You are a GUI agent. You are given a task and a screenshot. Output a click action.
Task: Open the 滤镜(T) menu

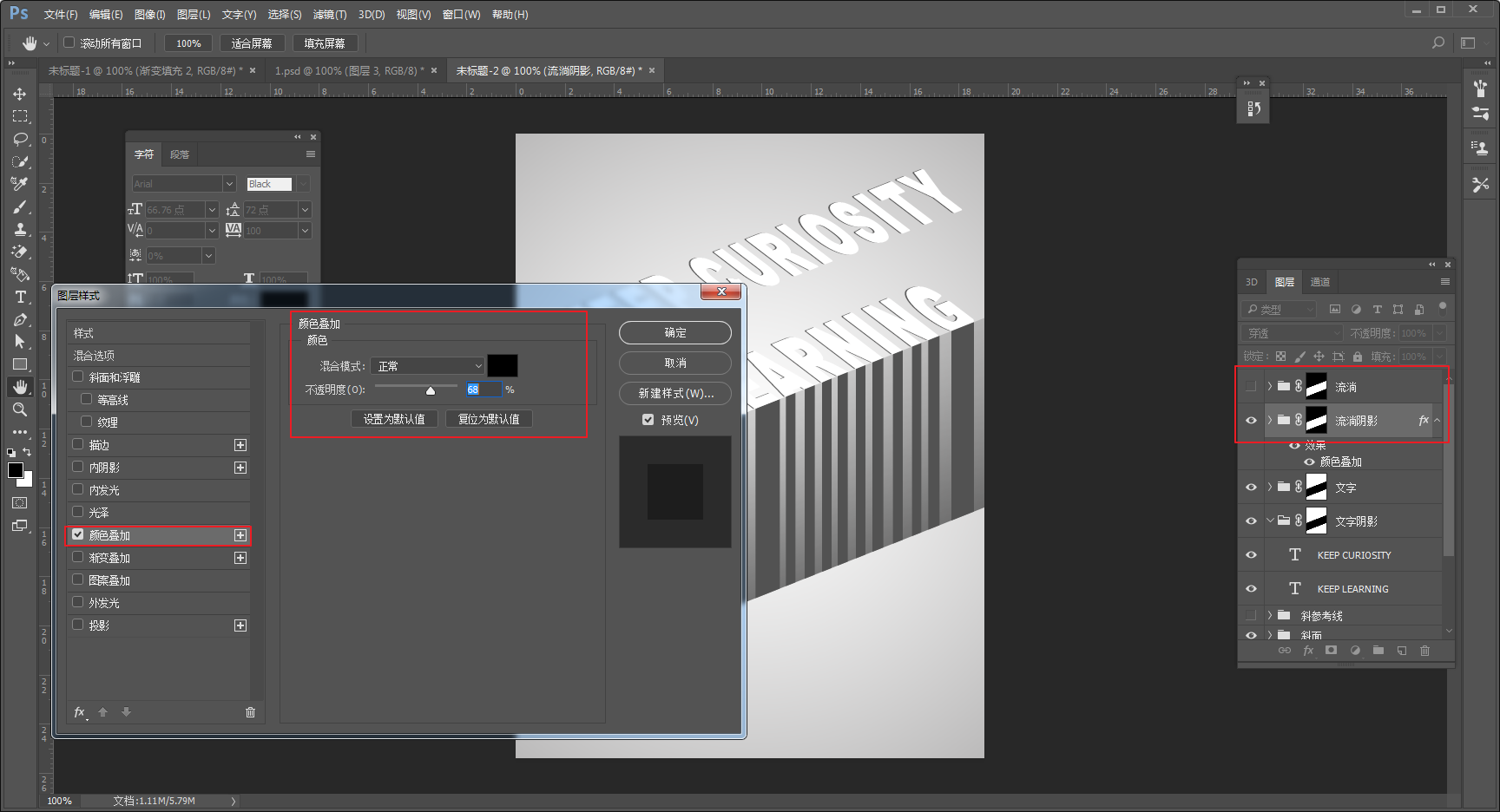tap(330, 15)
